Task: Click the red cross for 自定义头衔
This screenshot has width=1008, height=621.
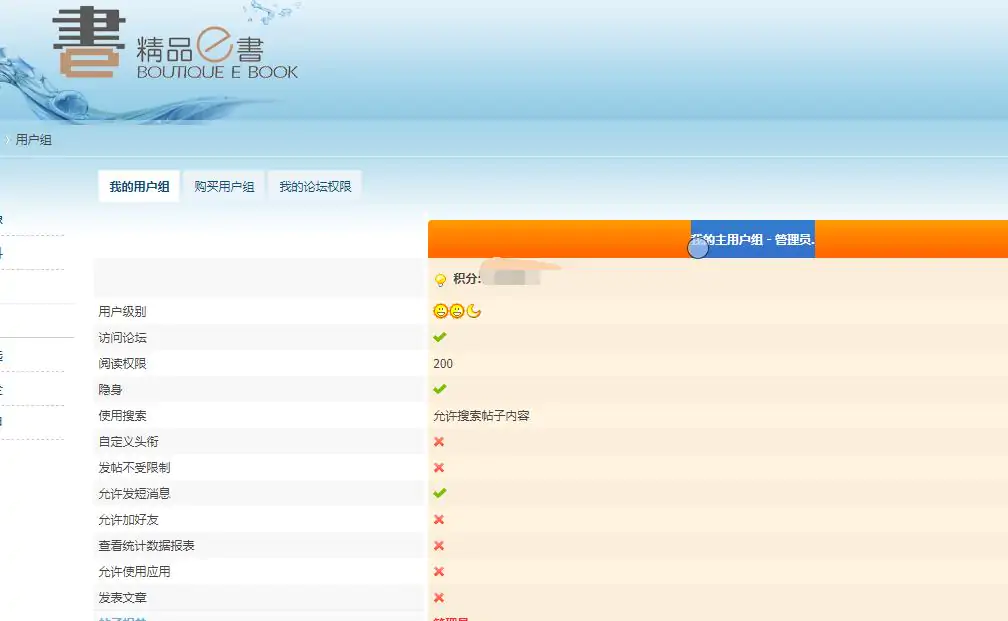Action: pyautogui.click(x=439, y=442)
